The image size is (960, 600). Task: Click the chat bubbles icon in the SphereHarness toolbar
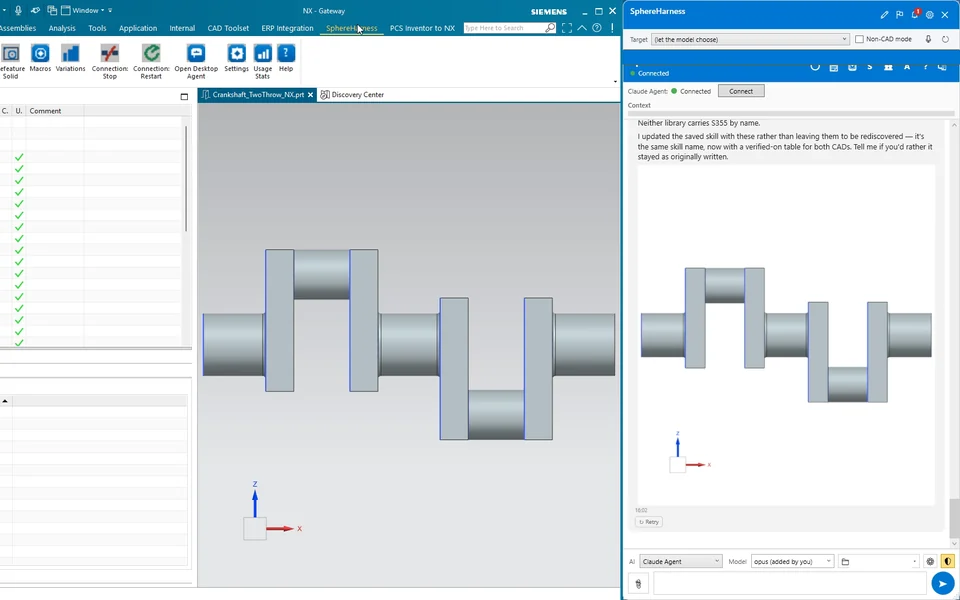[x=942, y=67]
